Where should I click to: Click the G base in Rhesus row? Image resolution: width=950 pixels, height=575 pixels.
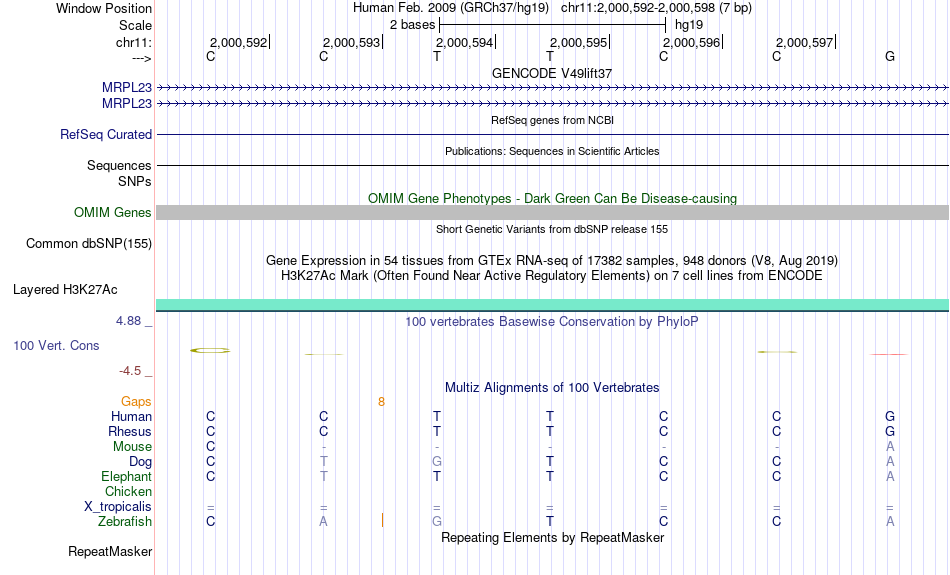(889, 431)
